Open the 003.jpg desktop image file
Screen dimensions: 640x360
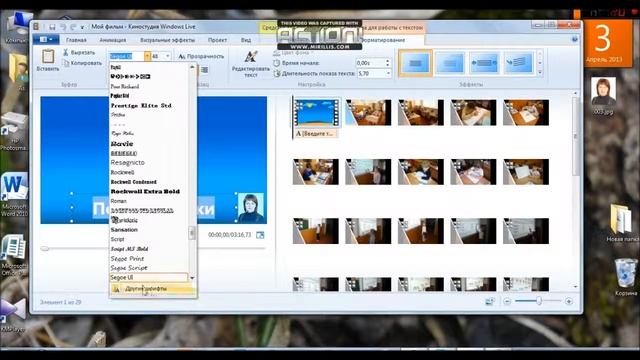pos(603,96)
